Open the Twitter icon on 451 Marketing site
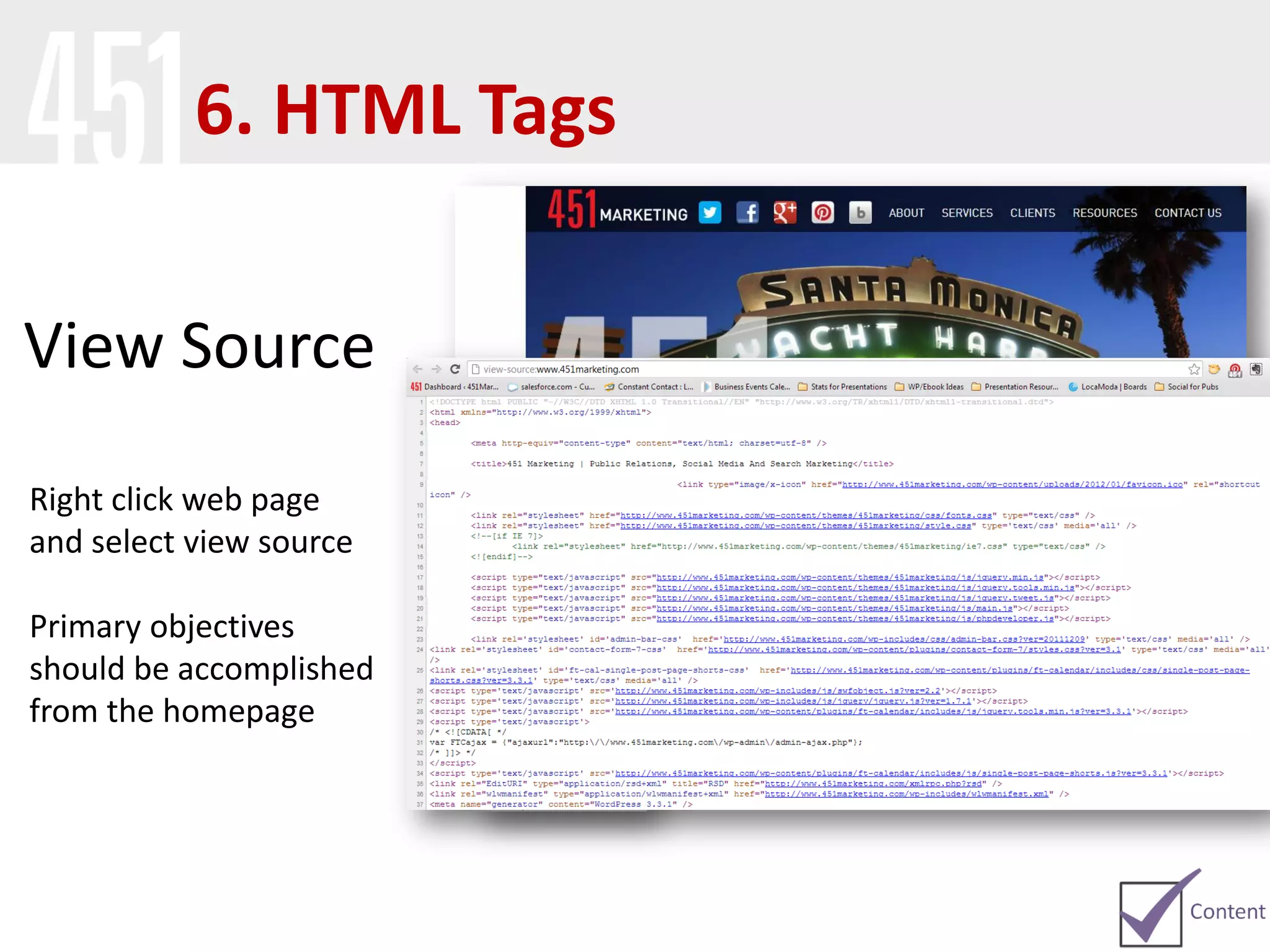The height and width of the screenshot is (952, 1270). pos(710,213)
